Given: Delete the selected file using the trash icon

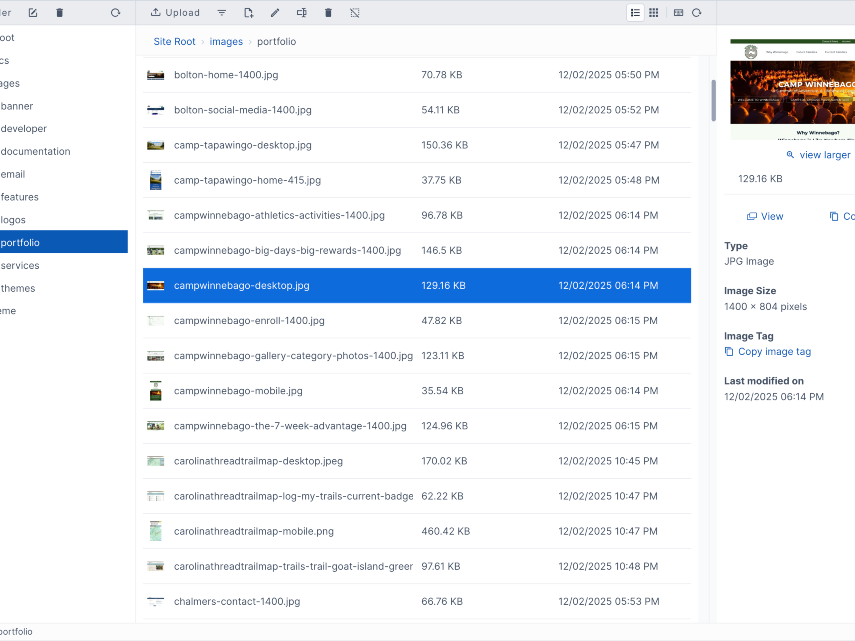Looking at the screenshot, I should (x=328, y=12).
